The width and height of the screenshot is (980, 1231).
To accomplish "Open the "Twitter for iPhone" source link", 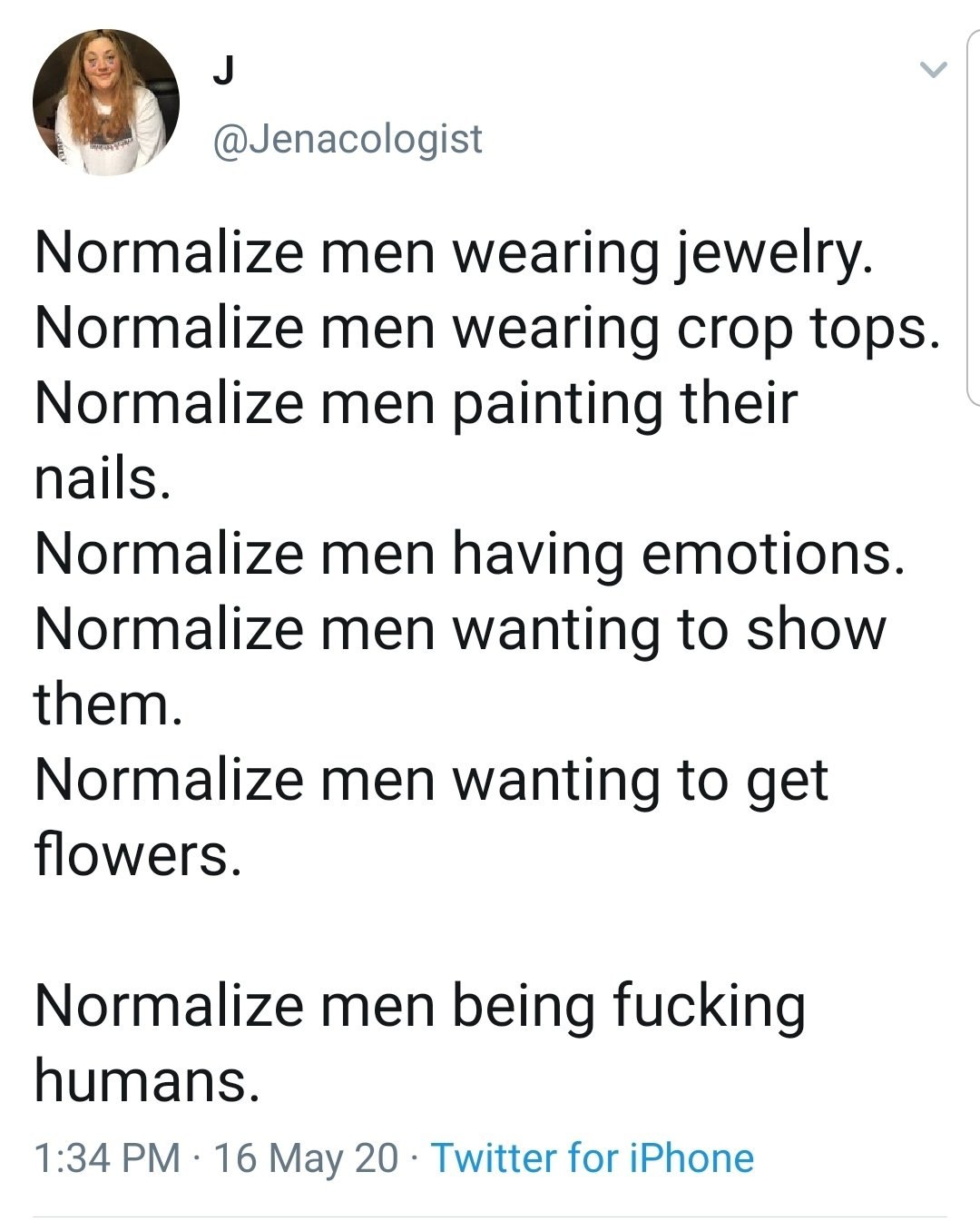I will [x=592, y=1157].
